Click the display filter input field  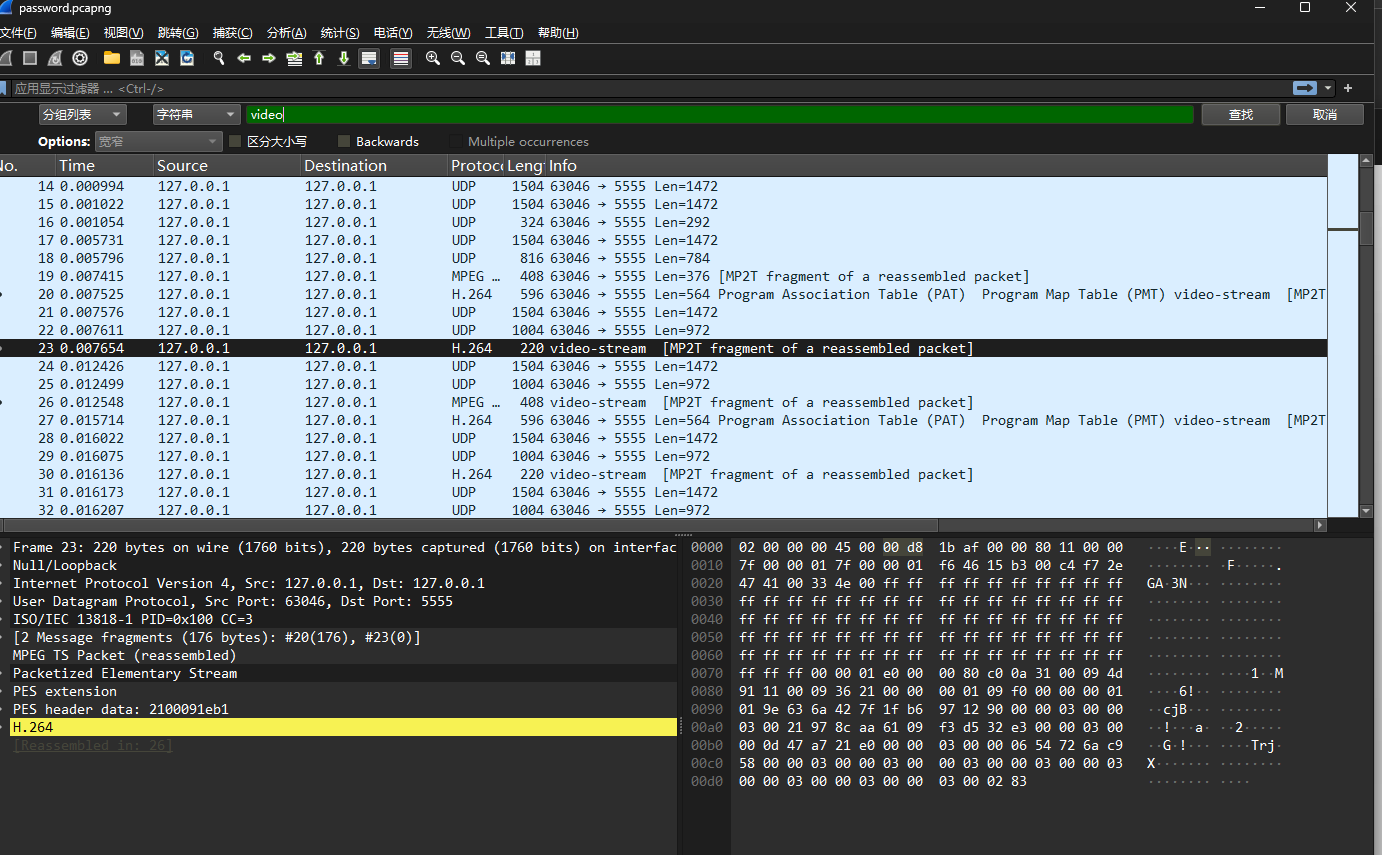pyautogui.click(x=650, y=88)
